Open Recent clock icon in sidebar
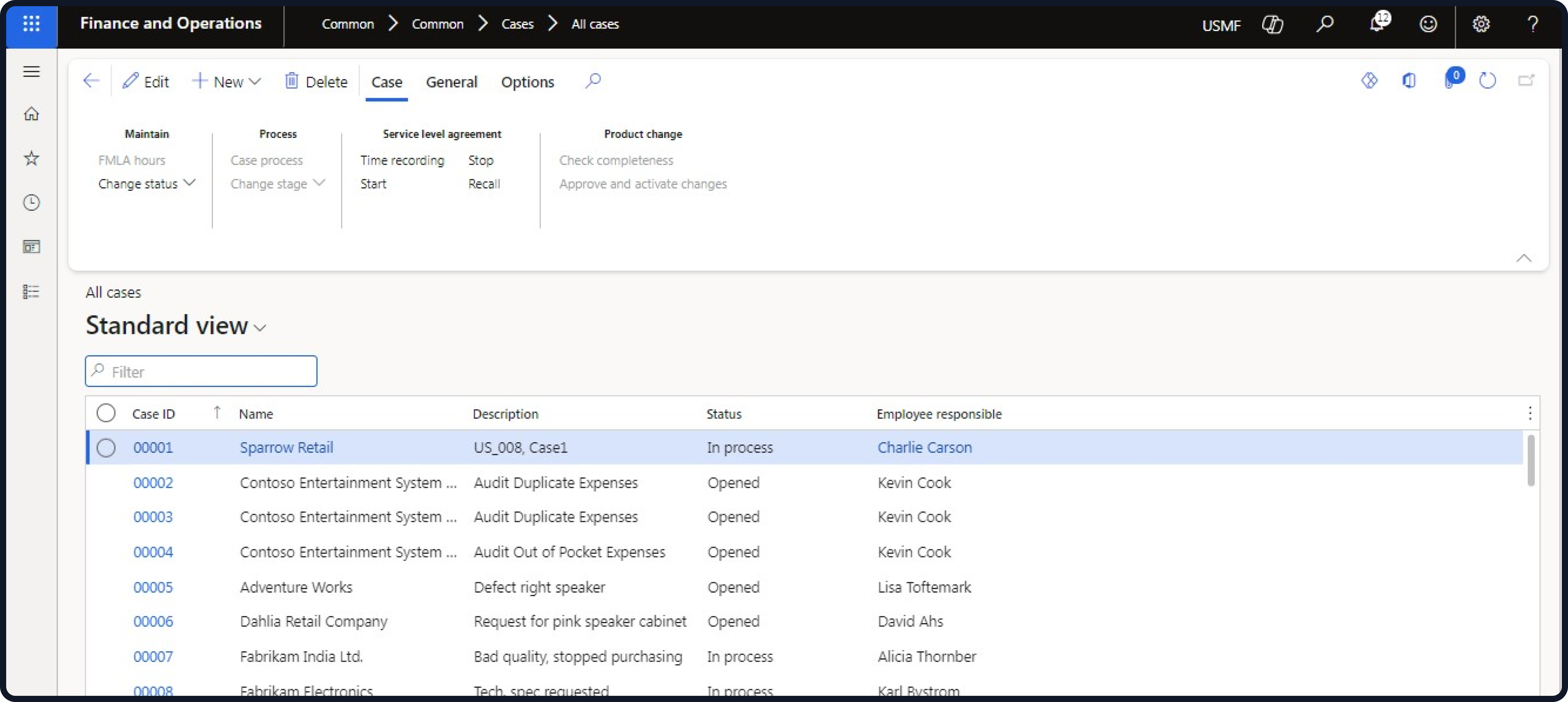Screen dimensions: 1568x702 tap(31, 202)
